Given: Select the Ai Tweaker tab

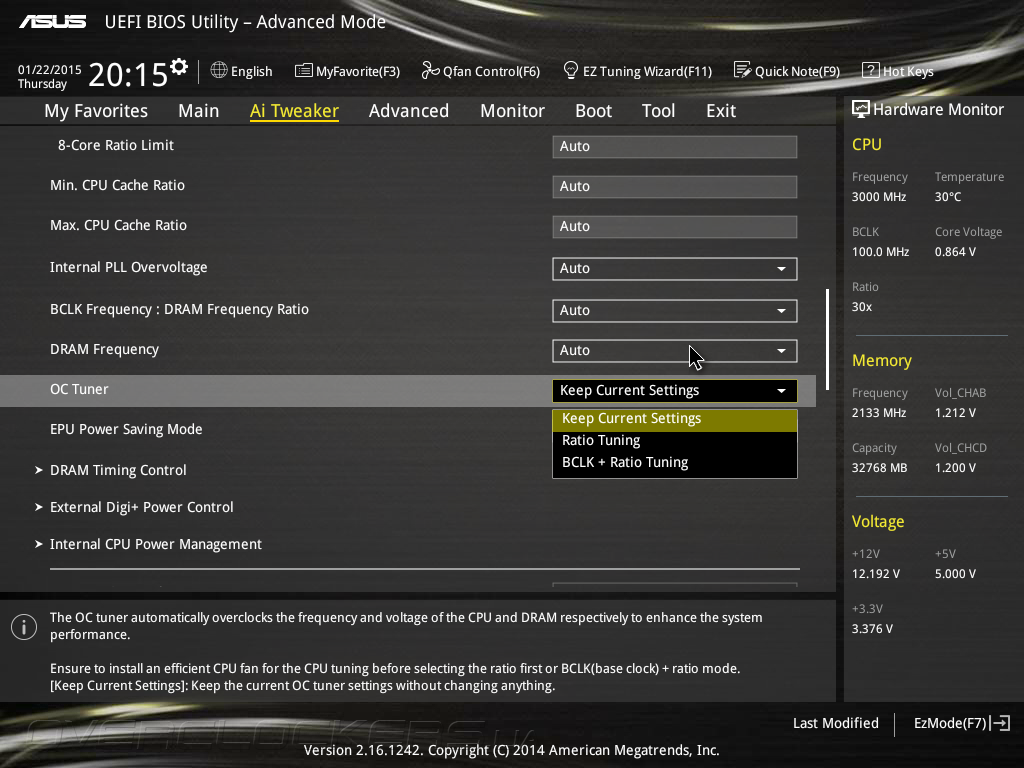Looking at the screenshot, I should (294, 111).
